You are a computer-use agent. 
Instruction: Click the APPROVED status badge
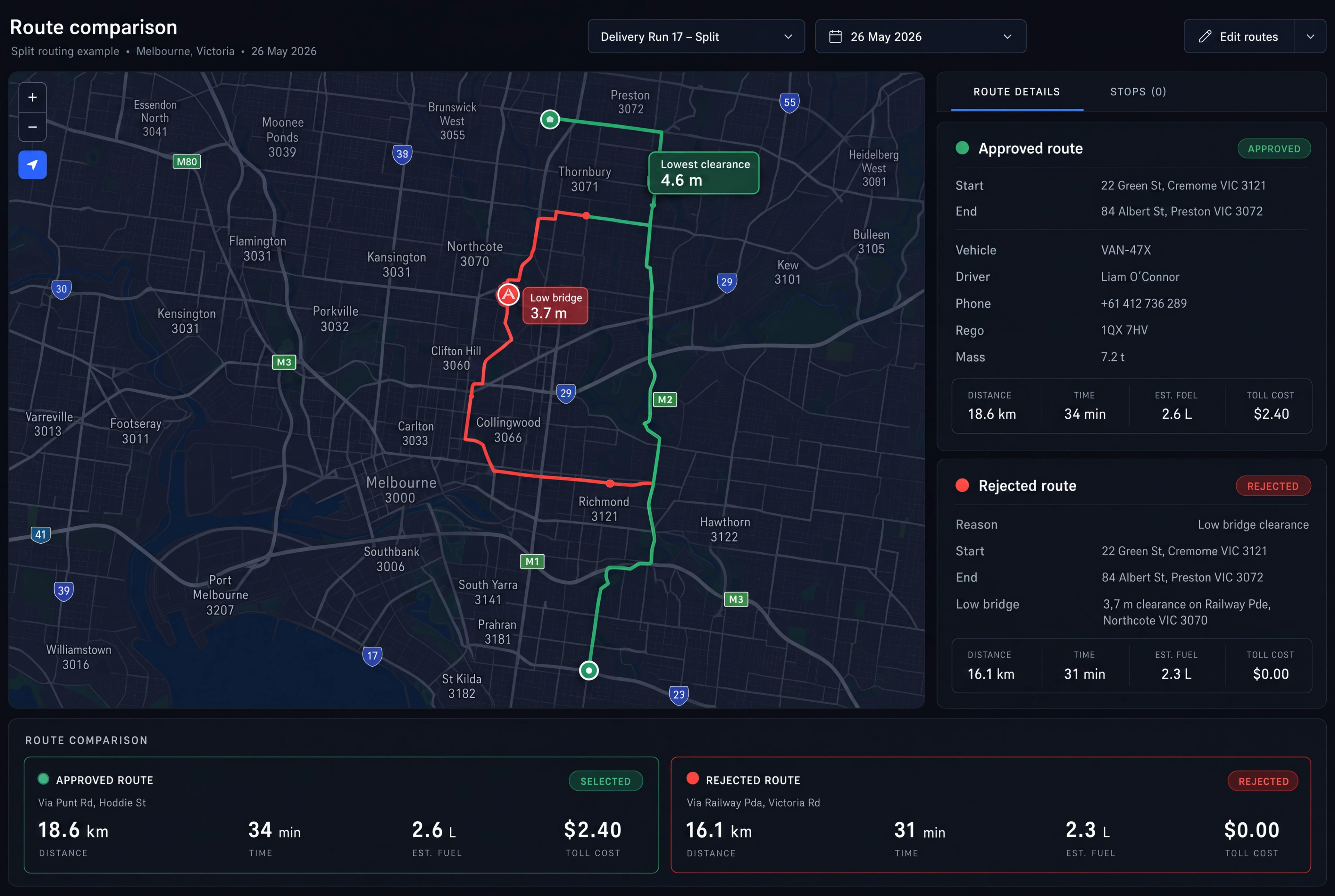(1274, 148)
